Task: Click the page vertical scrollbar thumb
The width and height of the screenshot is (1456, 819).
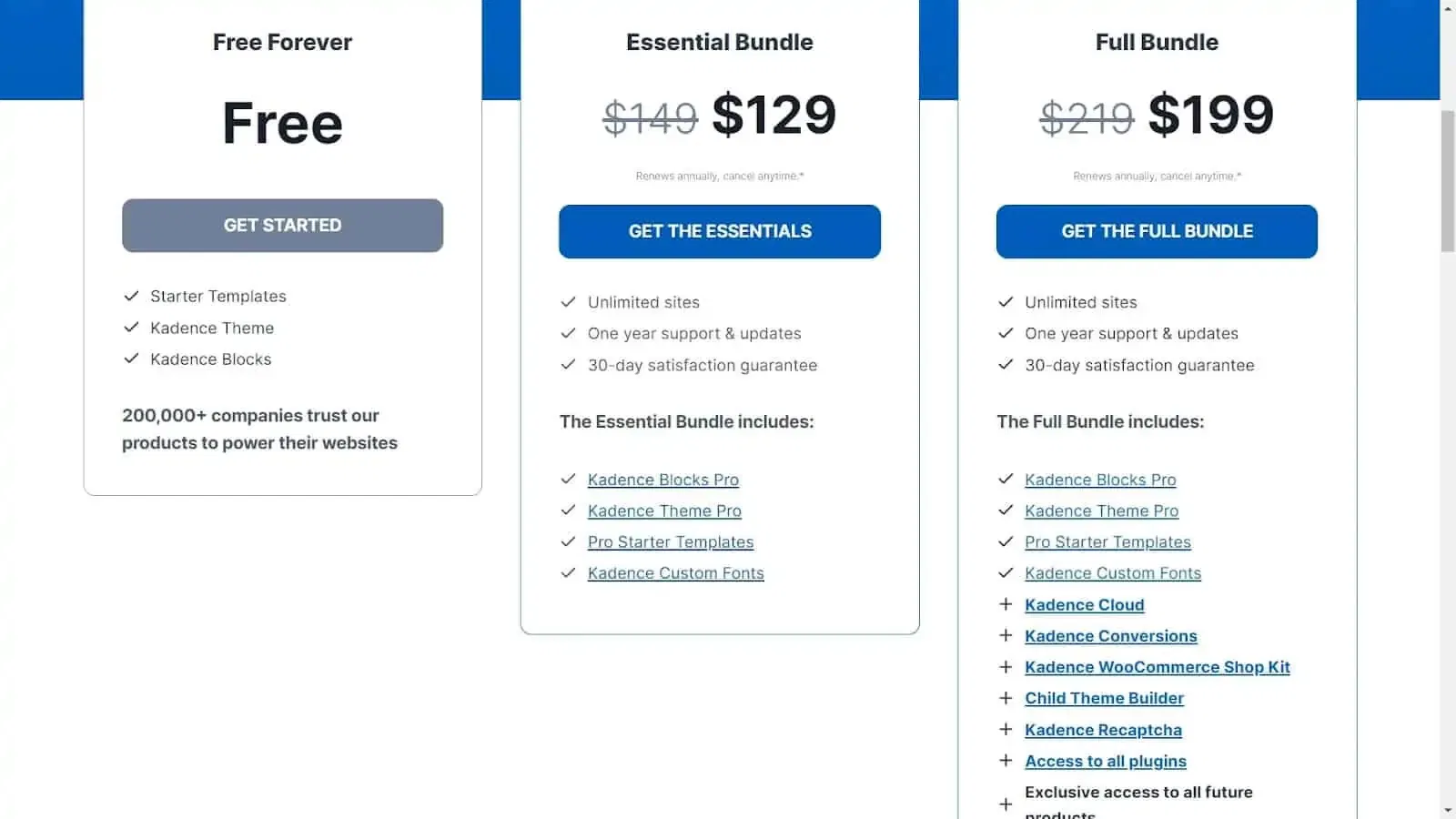Action: coord(1448,180)
